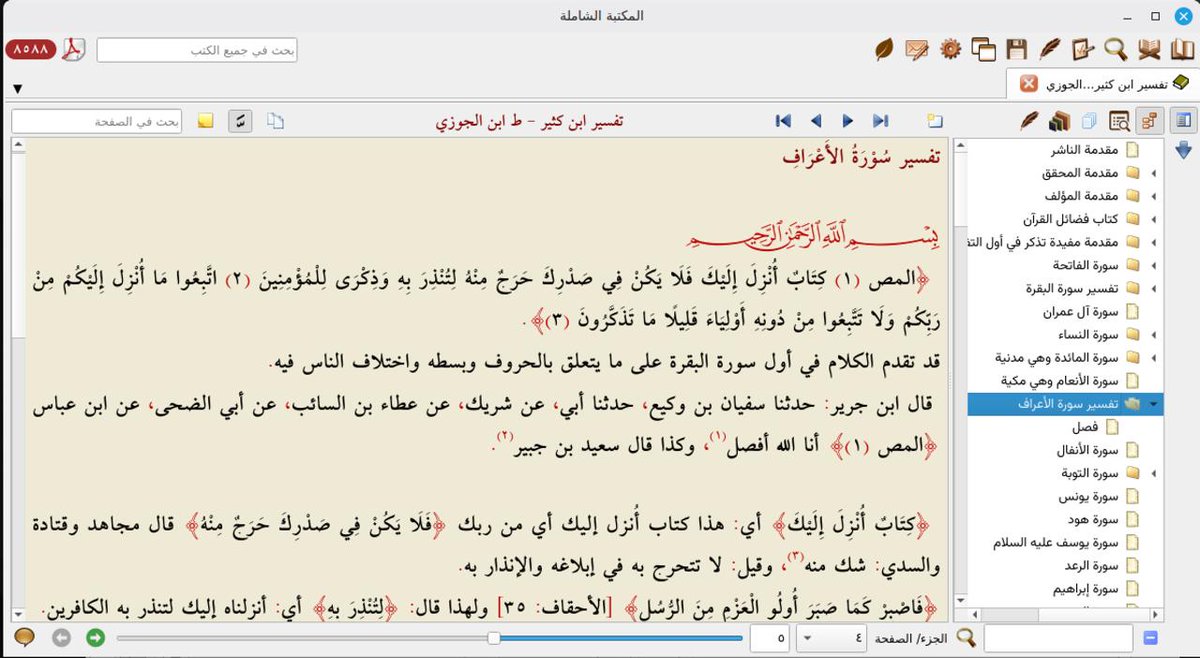Click the copy text icon left of title
The width and height of the screenshot is (1200, 658).
275,121
